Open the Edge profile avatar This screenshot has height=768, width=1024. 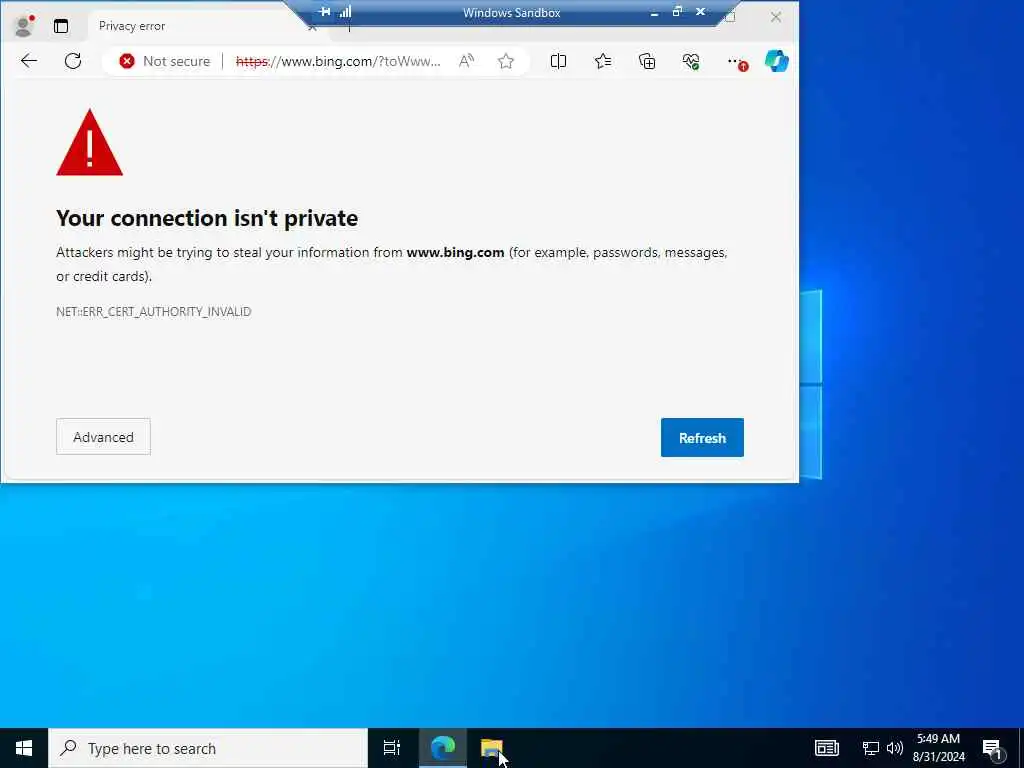point(24,26)
